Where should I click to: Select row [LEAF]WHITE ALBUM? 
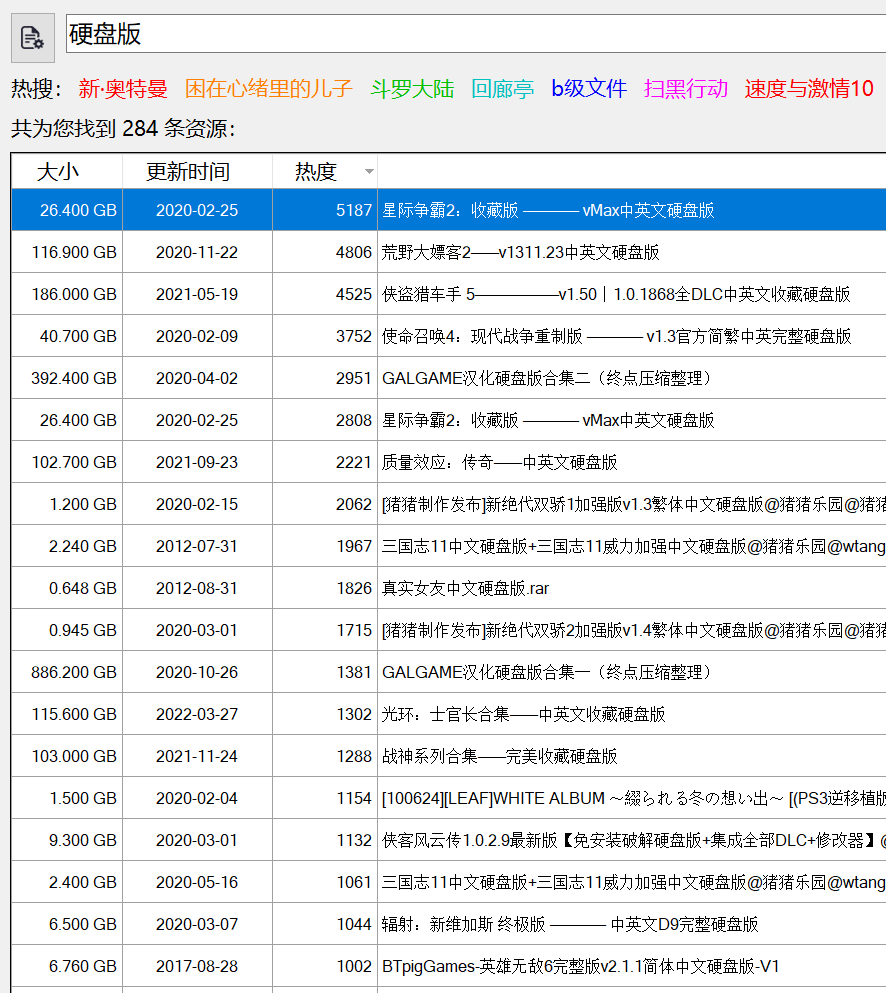(x=448, y=798)
